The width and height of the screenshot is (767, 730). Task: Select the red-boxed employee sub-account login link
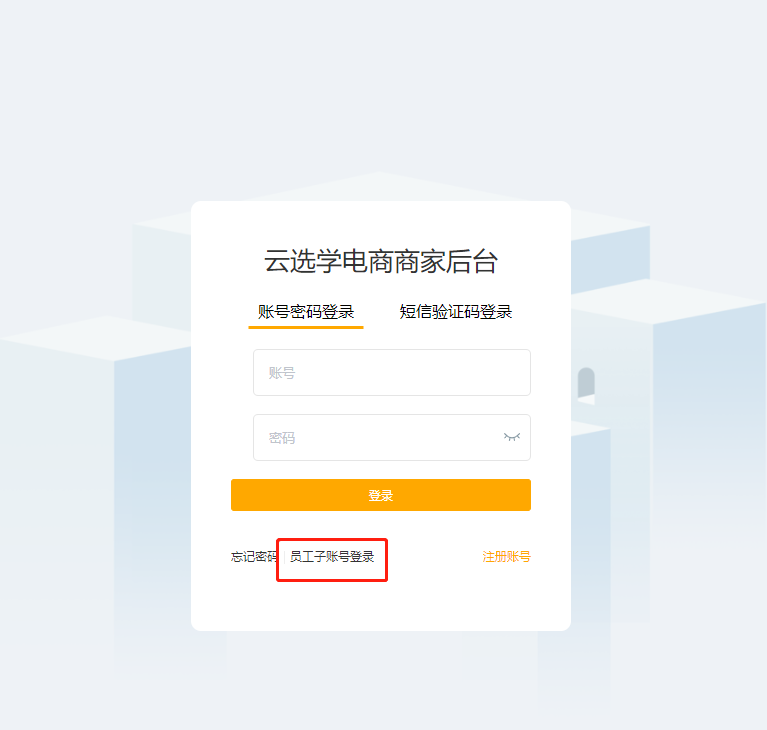[x=332, y=557]
